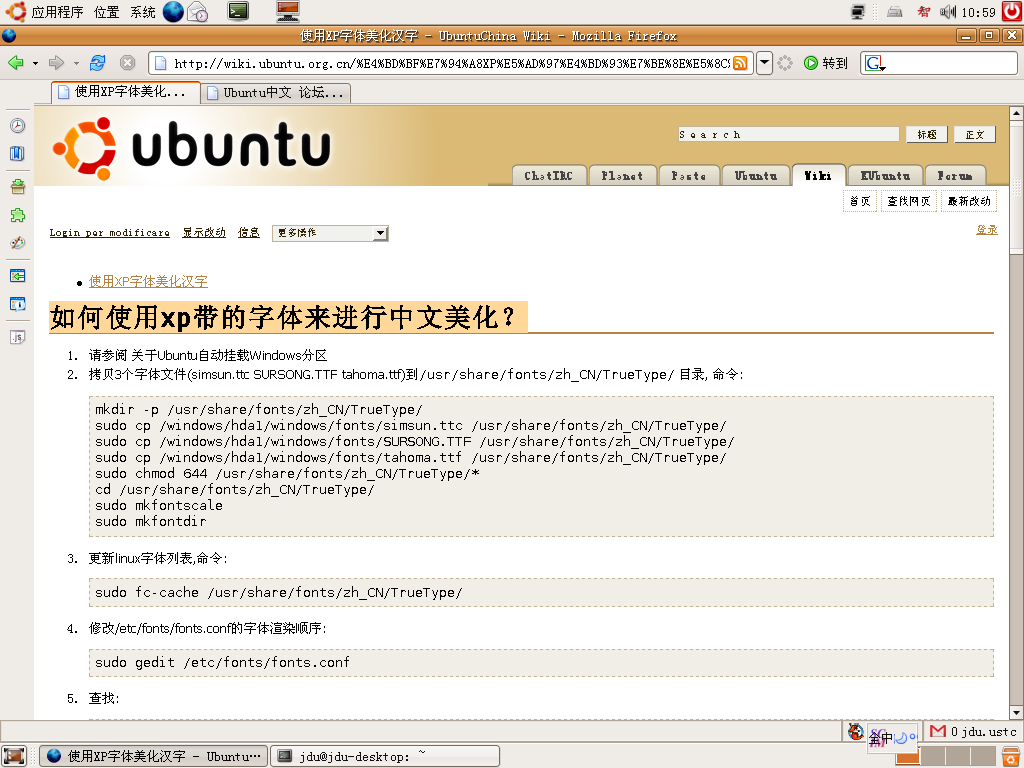Open the back history dropdown arrow
The width and height of the screenshot is (1024, 768).
[35, 63]
